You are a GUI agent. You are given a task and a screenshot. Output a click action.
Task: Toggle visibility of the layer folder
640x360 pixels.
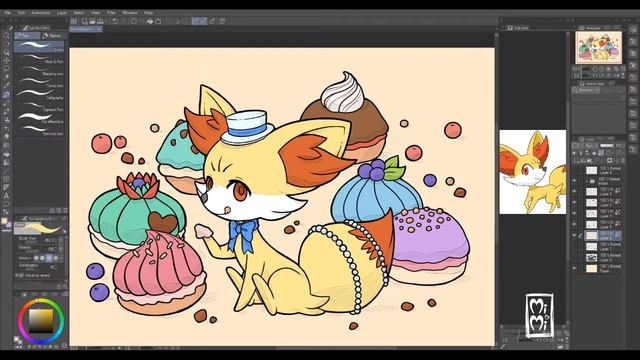(574, 181)
